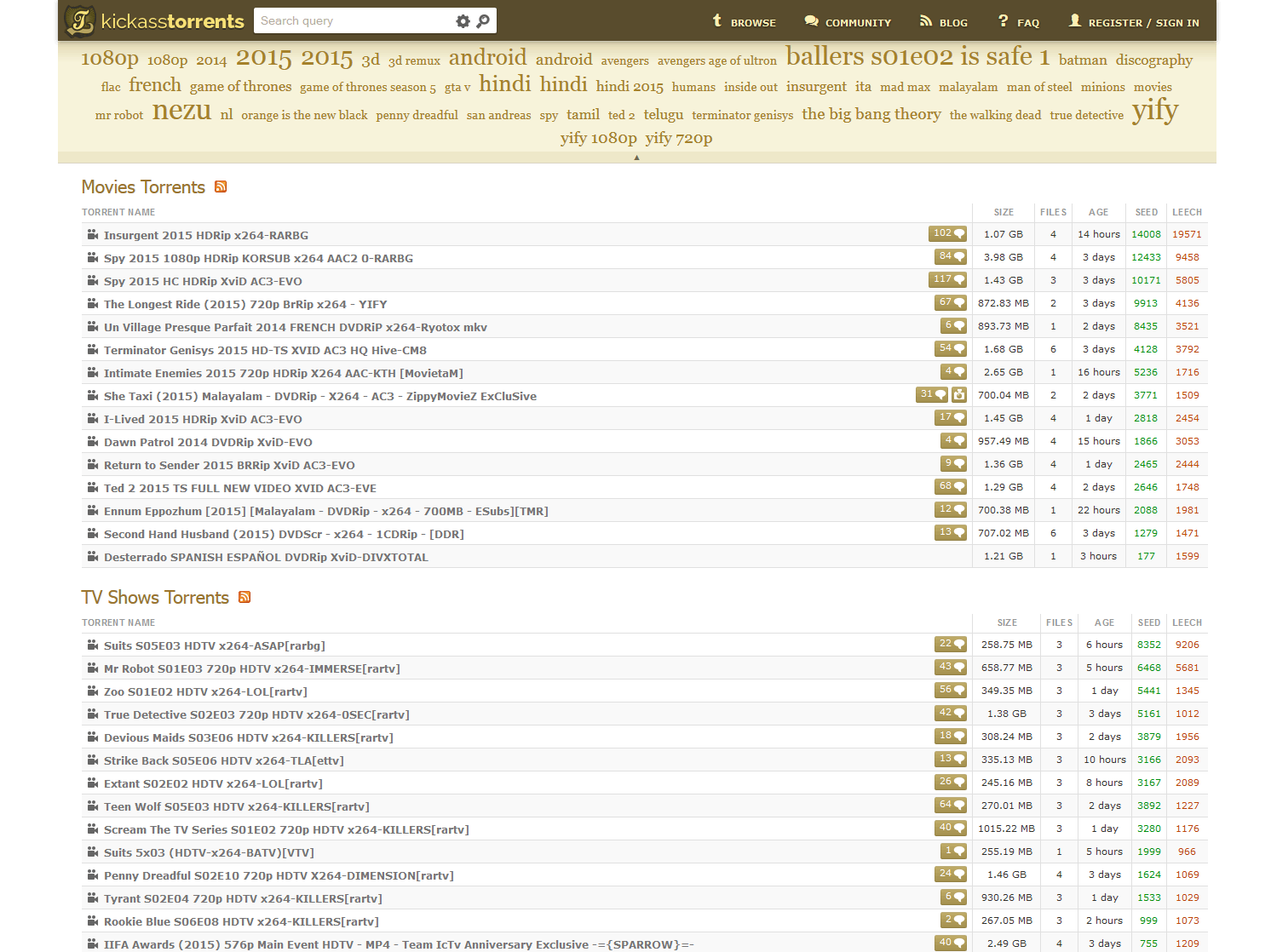
Task: Open IIFA Awards 2015 576p torrent
Action: click(x=399, y=944)
